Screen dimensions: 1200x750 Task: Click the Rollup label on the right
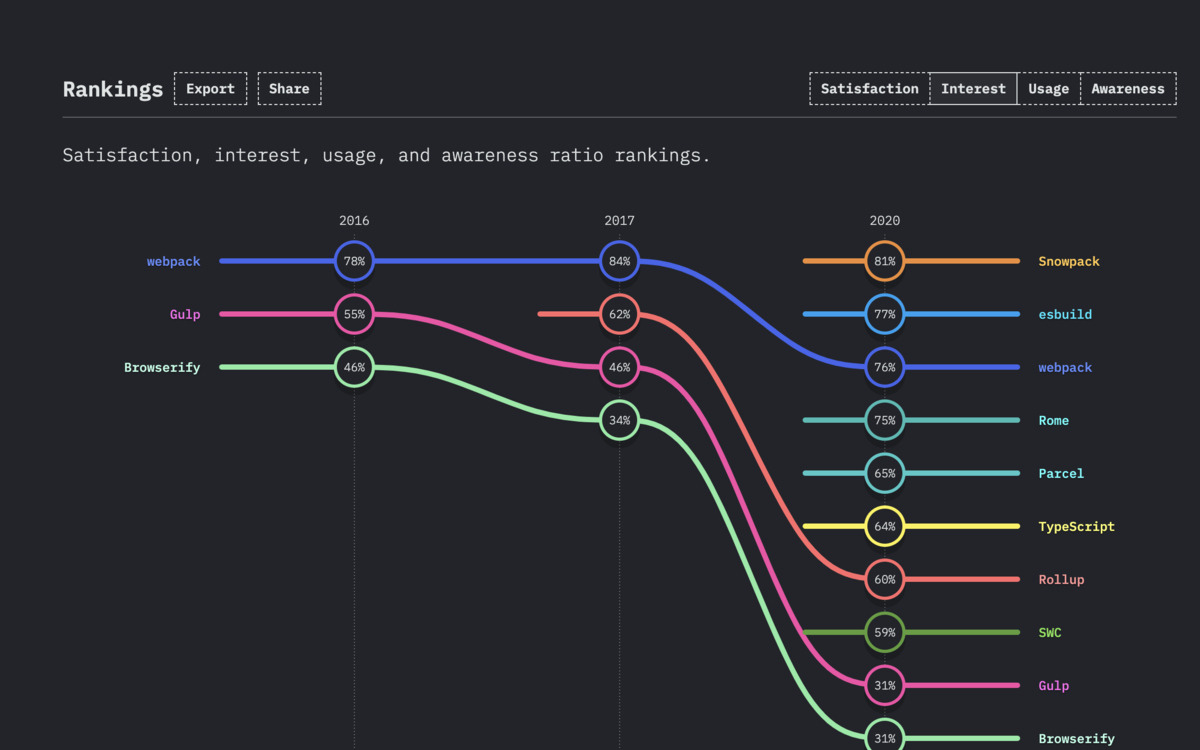1061,579
